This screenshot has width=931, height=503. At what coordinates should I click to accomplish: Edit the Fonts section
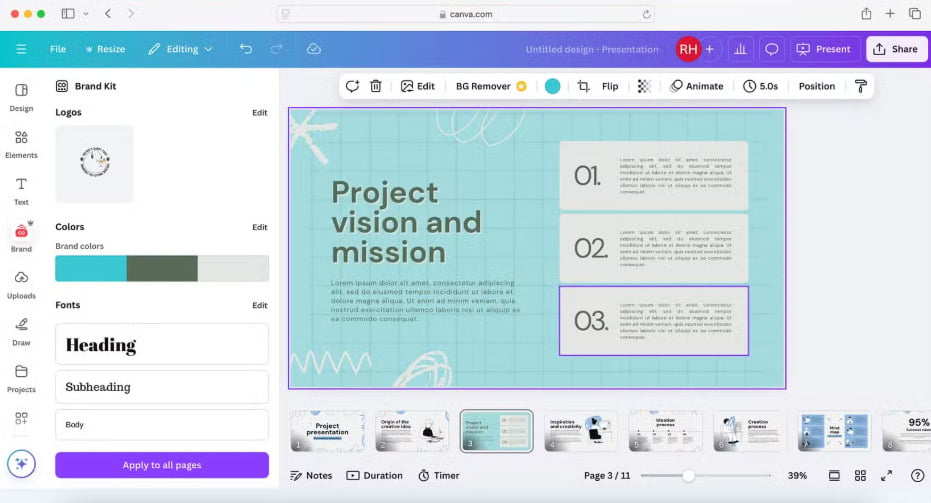point(259,305)
